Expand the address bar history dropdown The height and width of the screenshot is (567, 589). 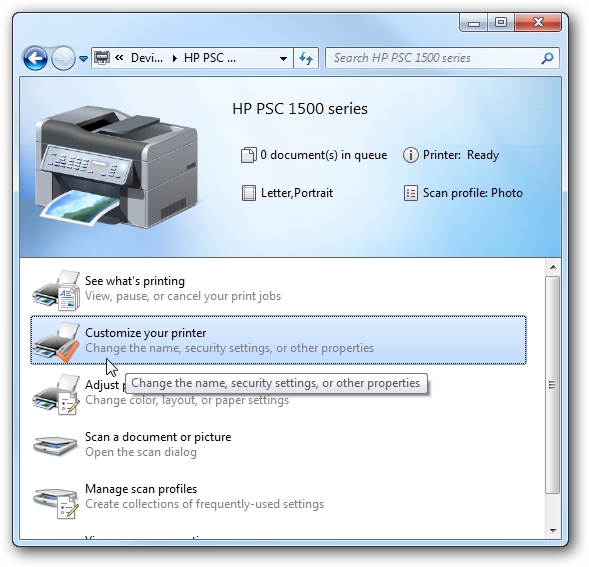coord(284,58)
